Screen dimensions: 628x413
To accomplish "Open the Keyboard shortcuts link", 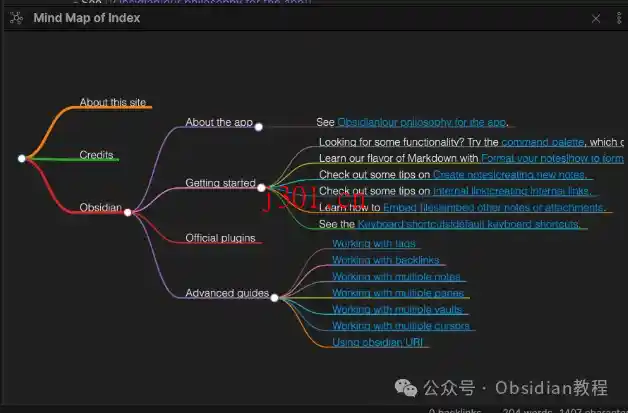I will [x=468, y=224].
